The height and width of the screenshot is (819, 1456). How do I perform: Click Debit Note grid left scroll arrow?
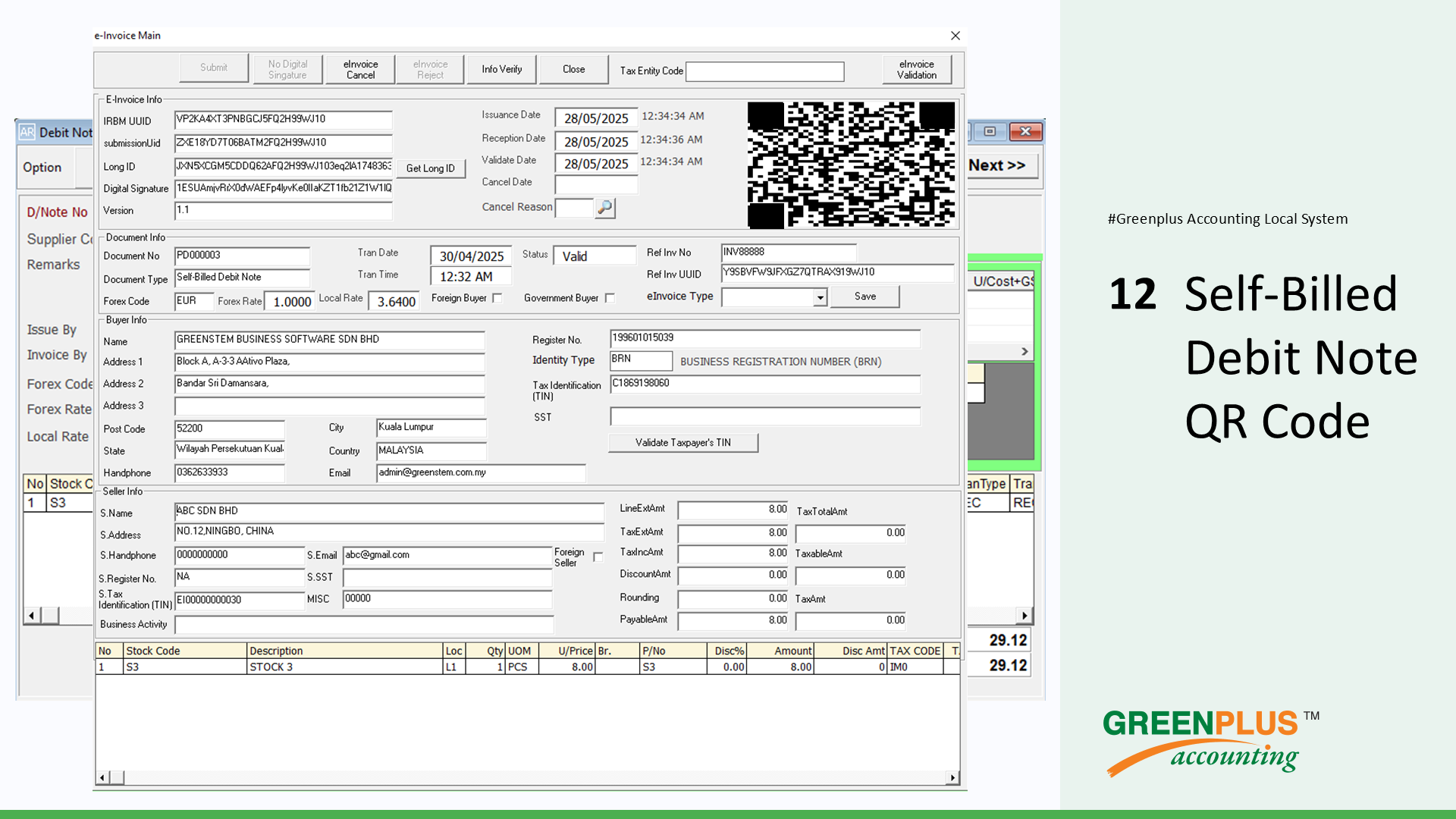(31, 616)
